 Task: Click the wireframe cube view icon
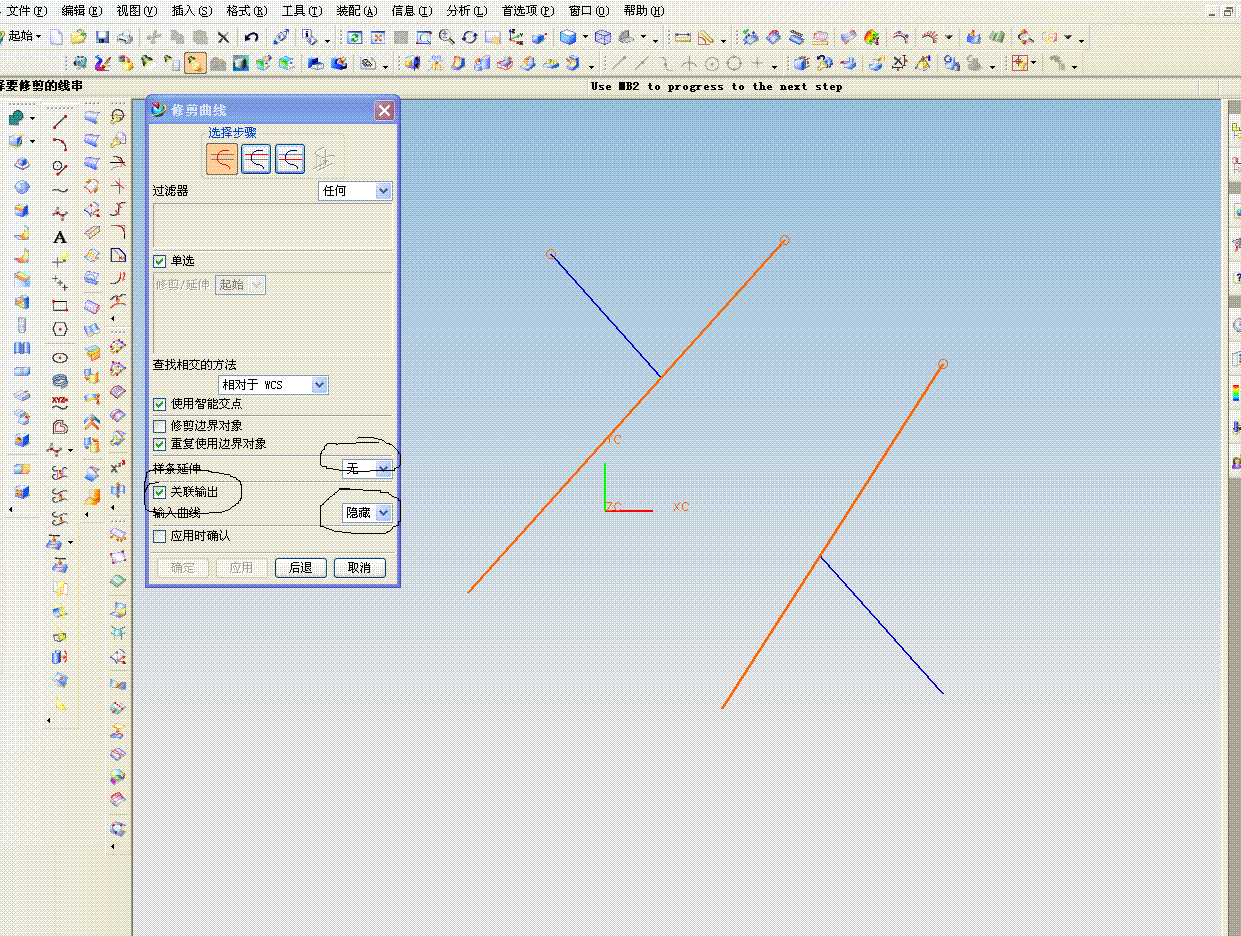pos(603,38)
